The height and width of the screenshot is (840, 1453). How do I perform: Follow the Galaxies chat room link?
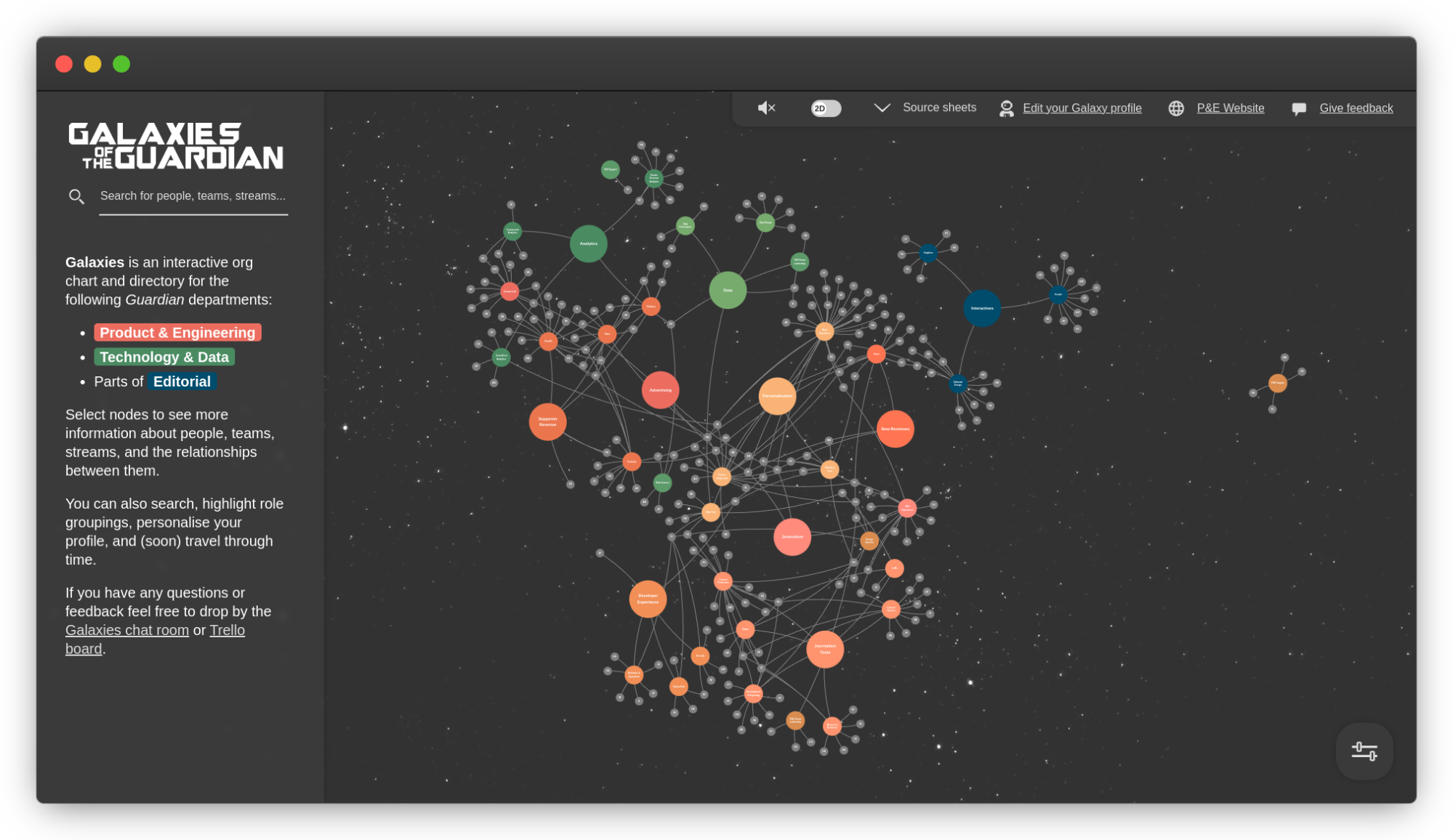click(127, 629)
